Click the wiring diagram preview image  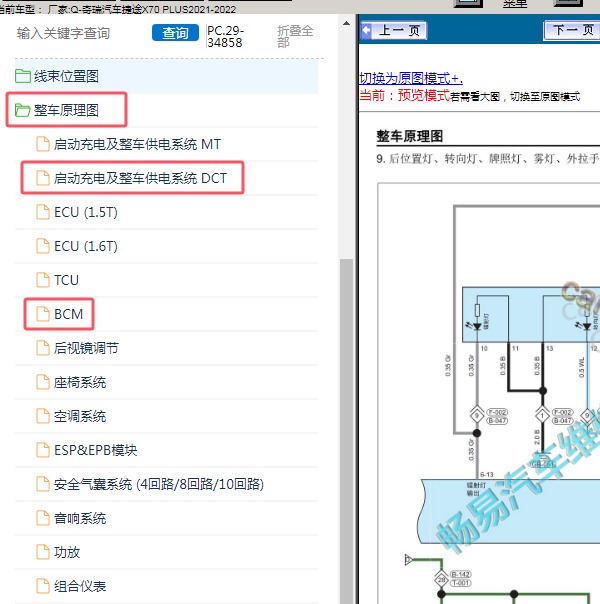click(x=489, y=393)
